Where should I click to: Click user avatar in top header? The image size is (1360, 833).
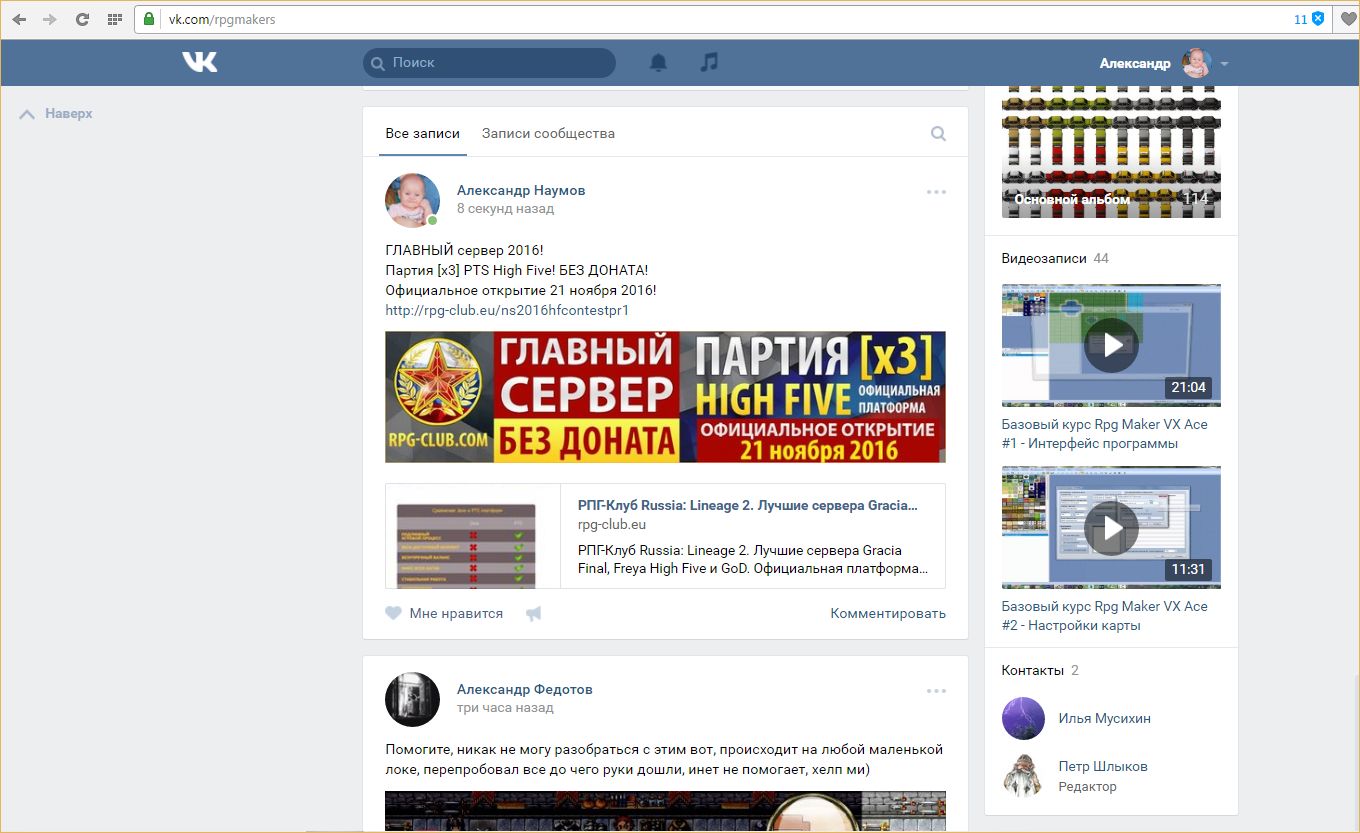[x=1196, y=63]
